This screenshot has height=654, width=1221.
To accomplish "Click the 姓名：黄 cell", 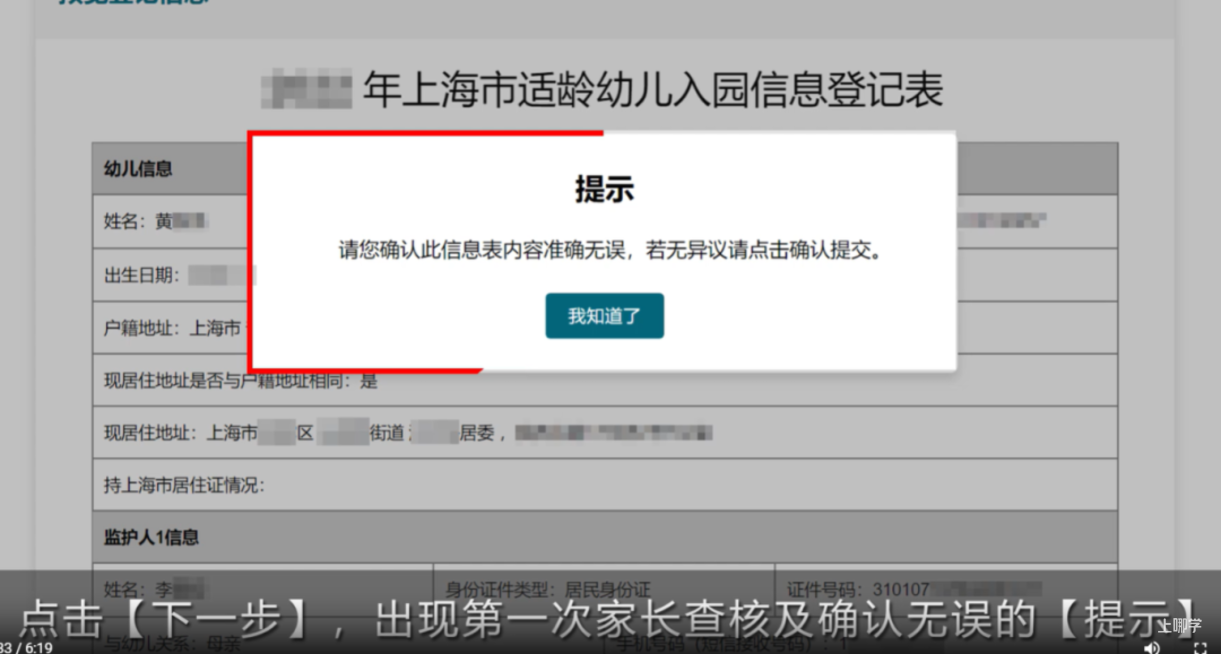I will (170, 221).
